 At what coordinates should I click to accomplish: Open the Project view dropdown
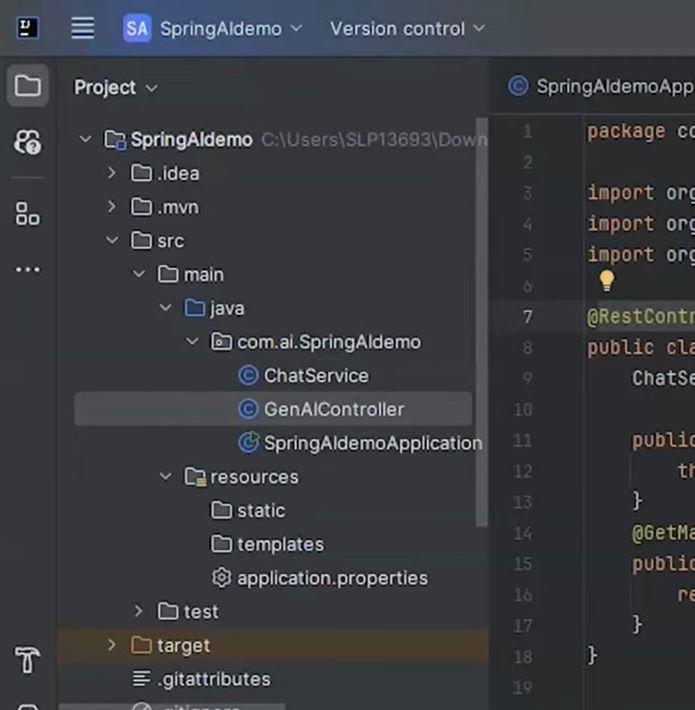pos(116,87)
